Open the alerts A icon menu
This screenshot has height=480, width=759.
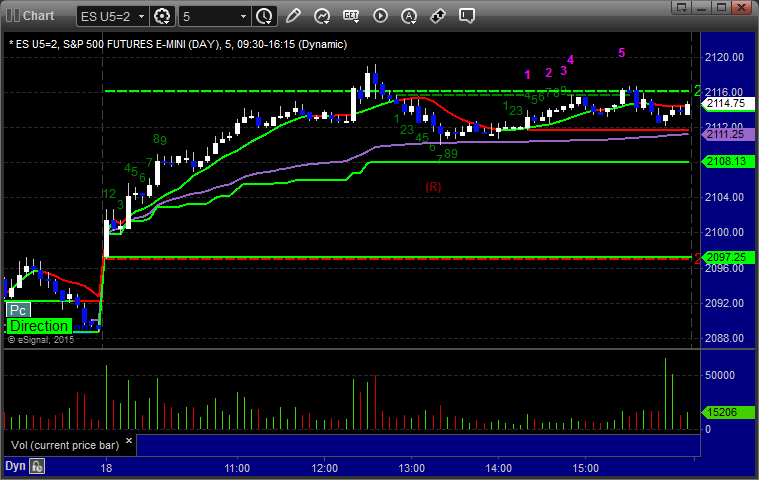point(409,16)
